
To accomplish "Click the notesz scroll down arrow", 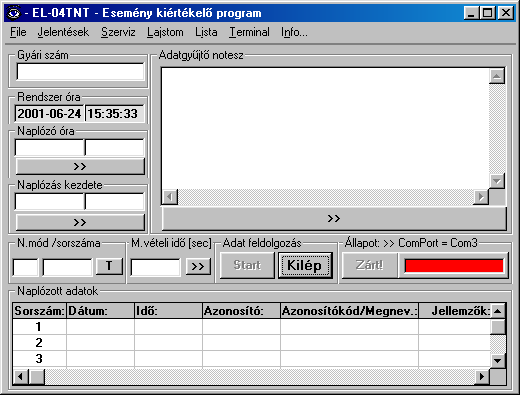I will tap(497, 181).
